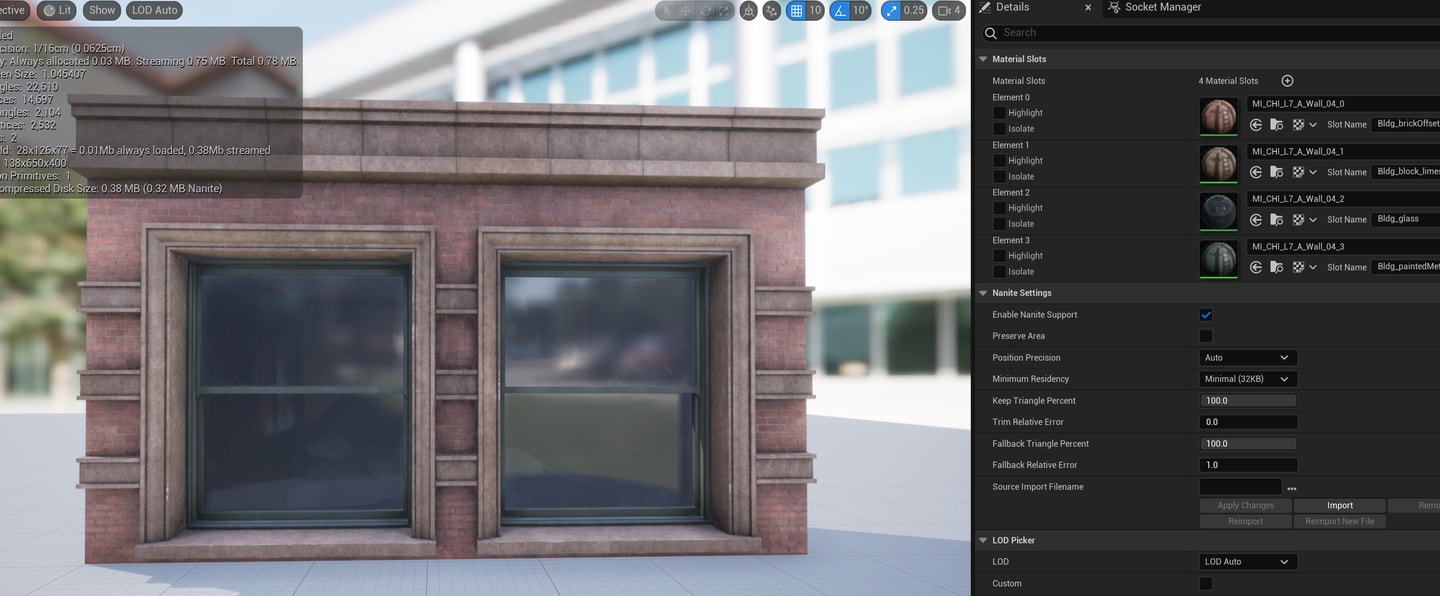Screen dimensions: 1440x596
Task: Open Minimum Residency dropdown
Action: pyautogui.click(x=1248, y=379)
